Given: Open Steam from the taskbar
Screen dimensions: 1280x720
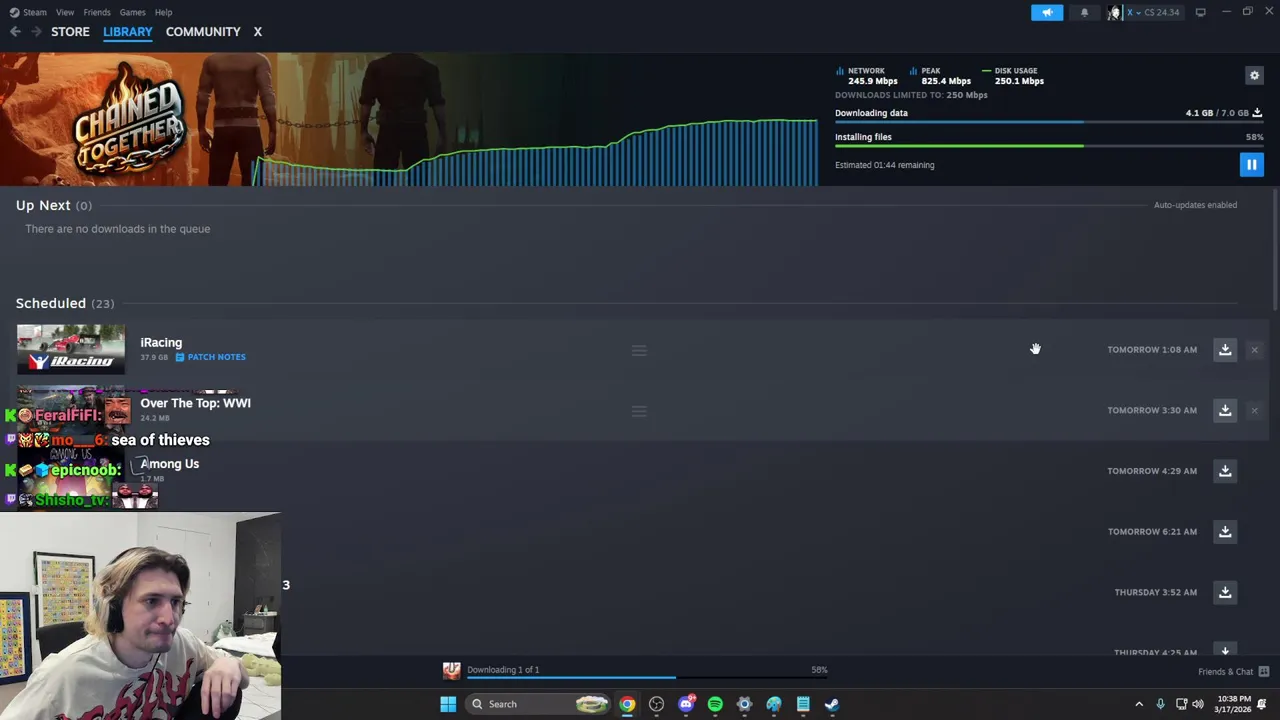Looking at the screenshot, I should [832, 704].
